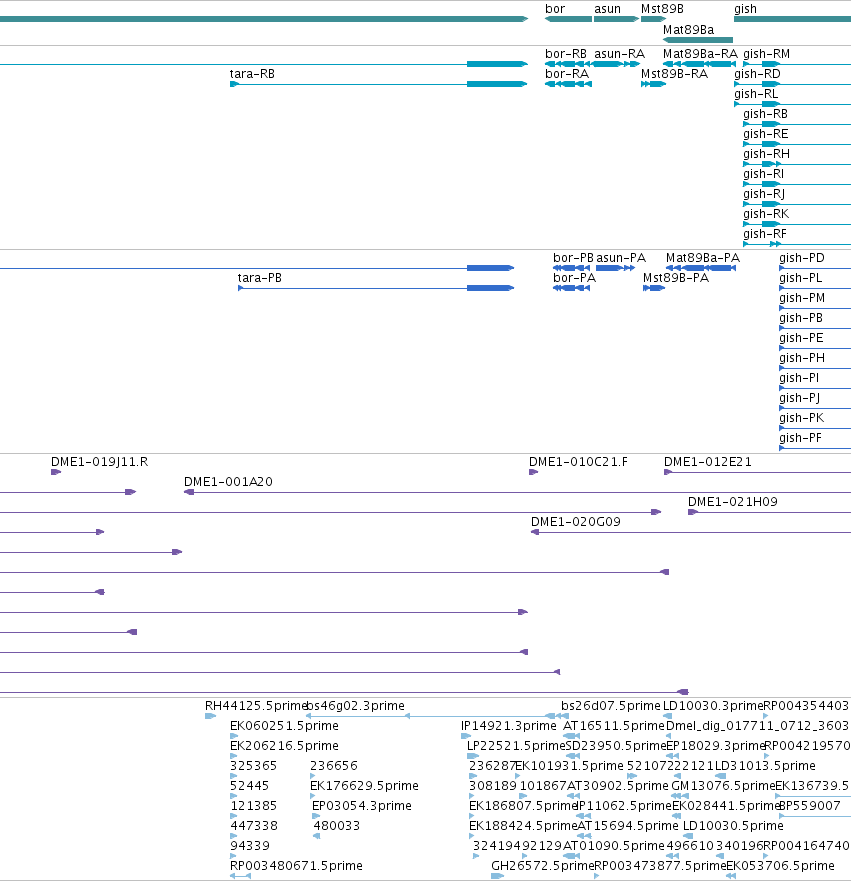Click the DME1-019J11.R clone label
This screenshot has width=851, height=881.
(99, 462)
